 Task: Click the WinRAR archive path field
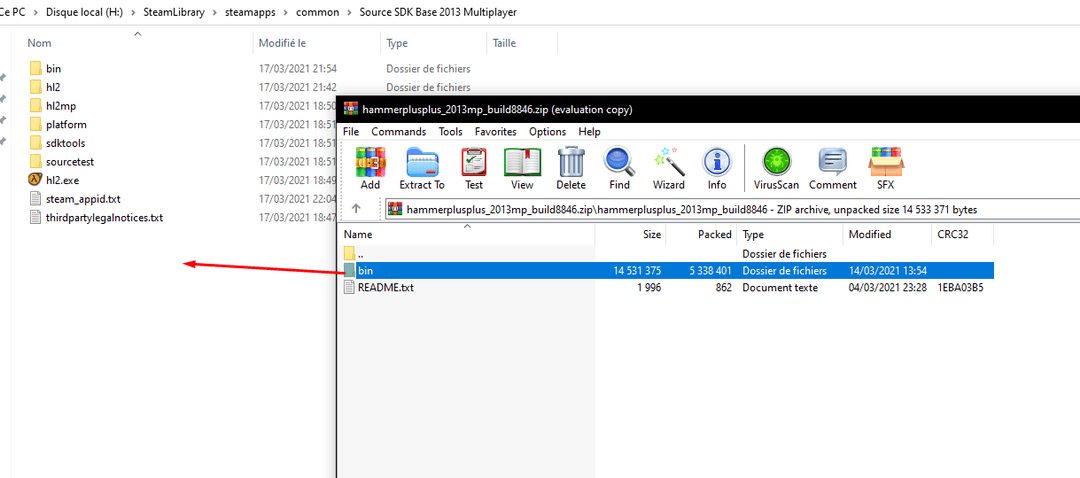pyautogui.click(x=732, y=209)
